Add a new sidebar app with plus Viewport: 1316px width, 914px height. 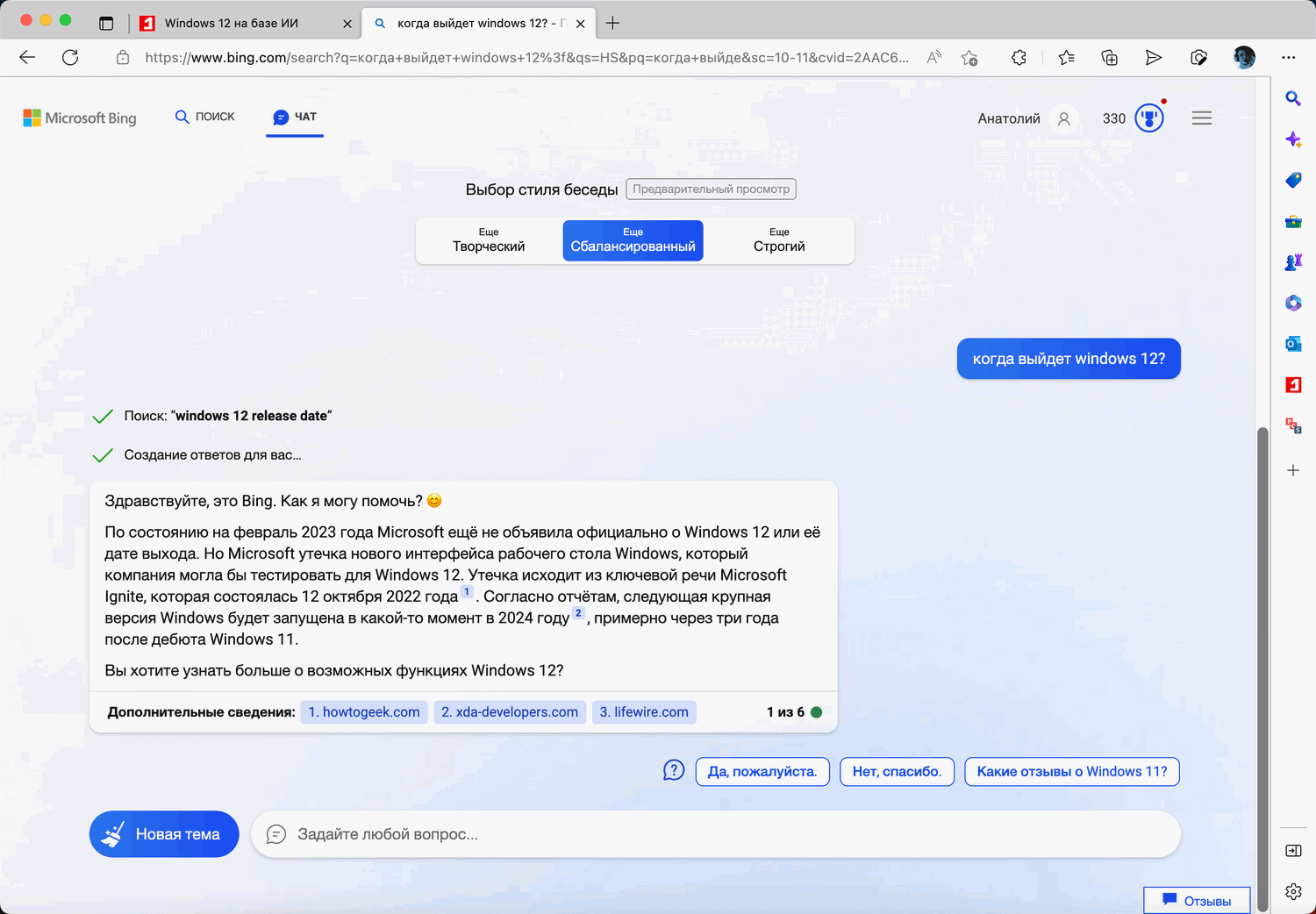[x=1293, y=470]
